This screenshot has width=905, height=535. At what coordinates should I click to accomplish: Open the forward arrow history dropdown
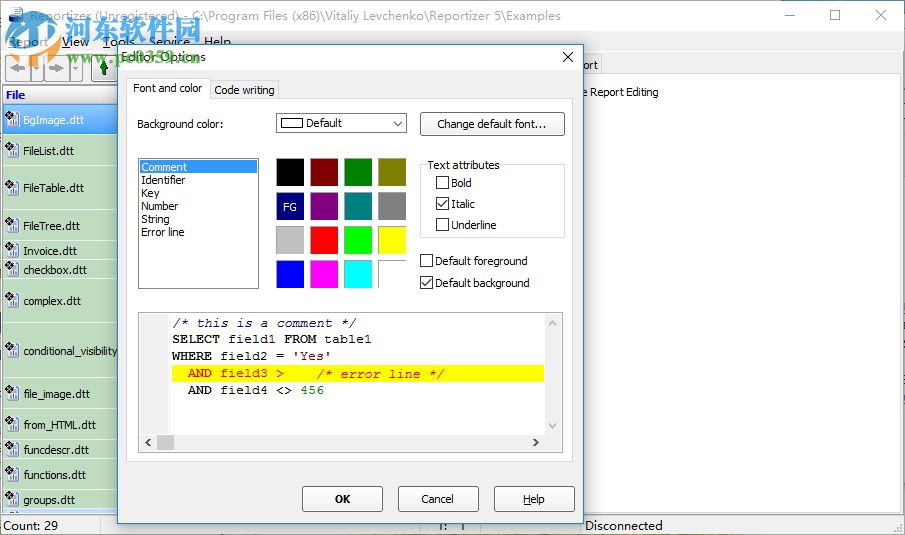(76, 68)
